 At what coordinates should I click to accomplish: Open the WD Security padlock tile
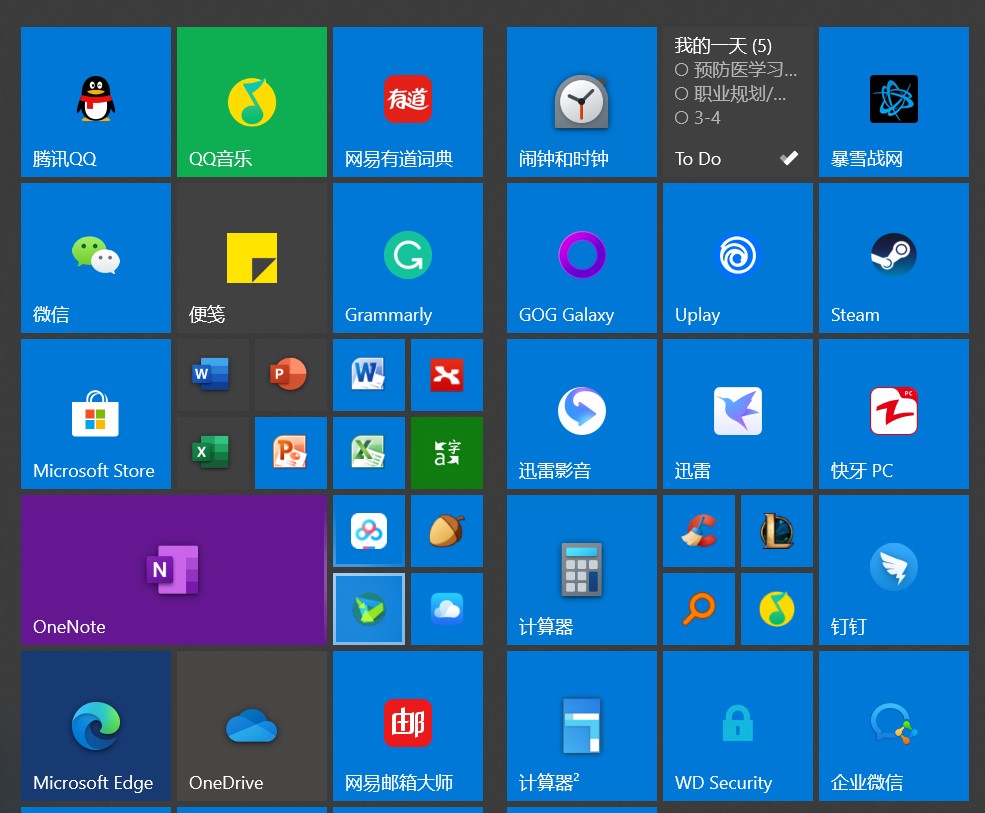pyautogui.click(x=737, y=726)
